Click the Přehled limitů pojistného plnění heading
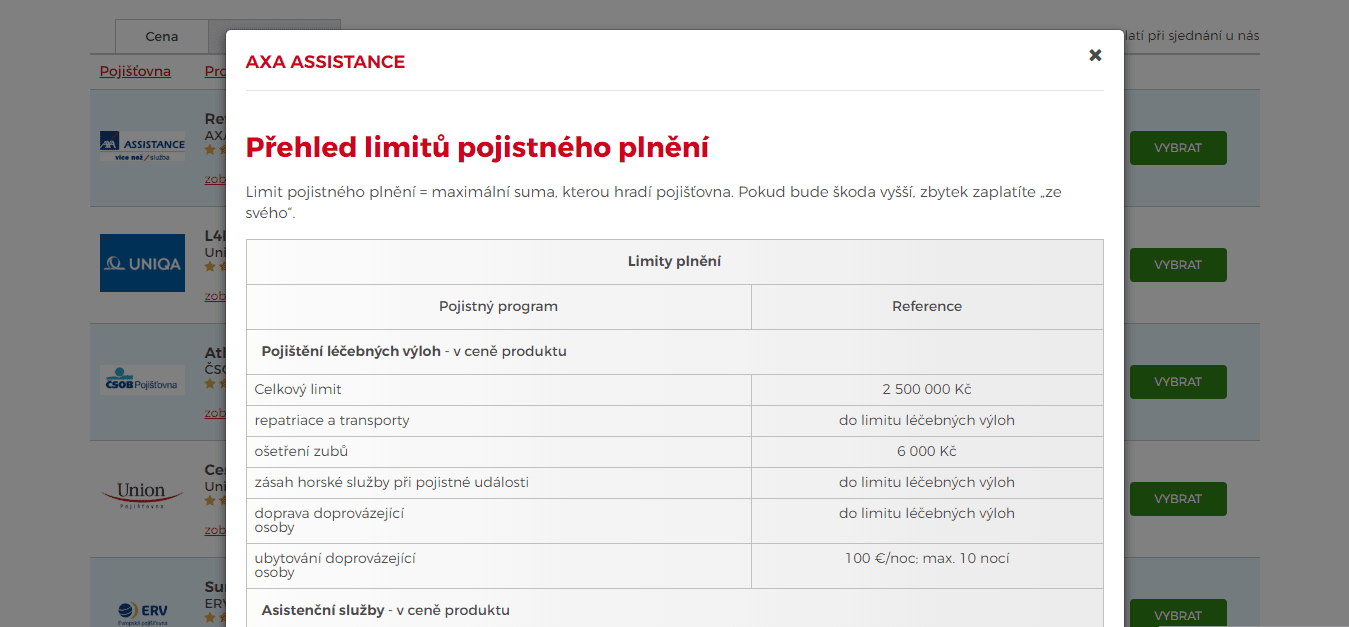This screenshot has width=1349, height=627. [x=477, y=148]
